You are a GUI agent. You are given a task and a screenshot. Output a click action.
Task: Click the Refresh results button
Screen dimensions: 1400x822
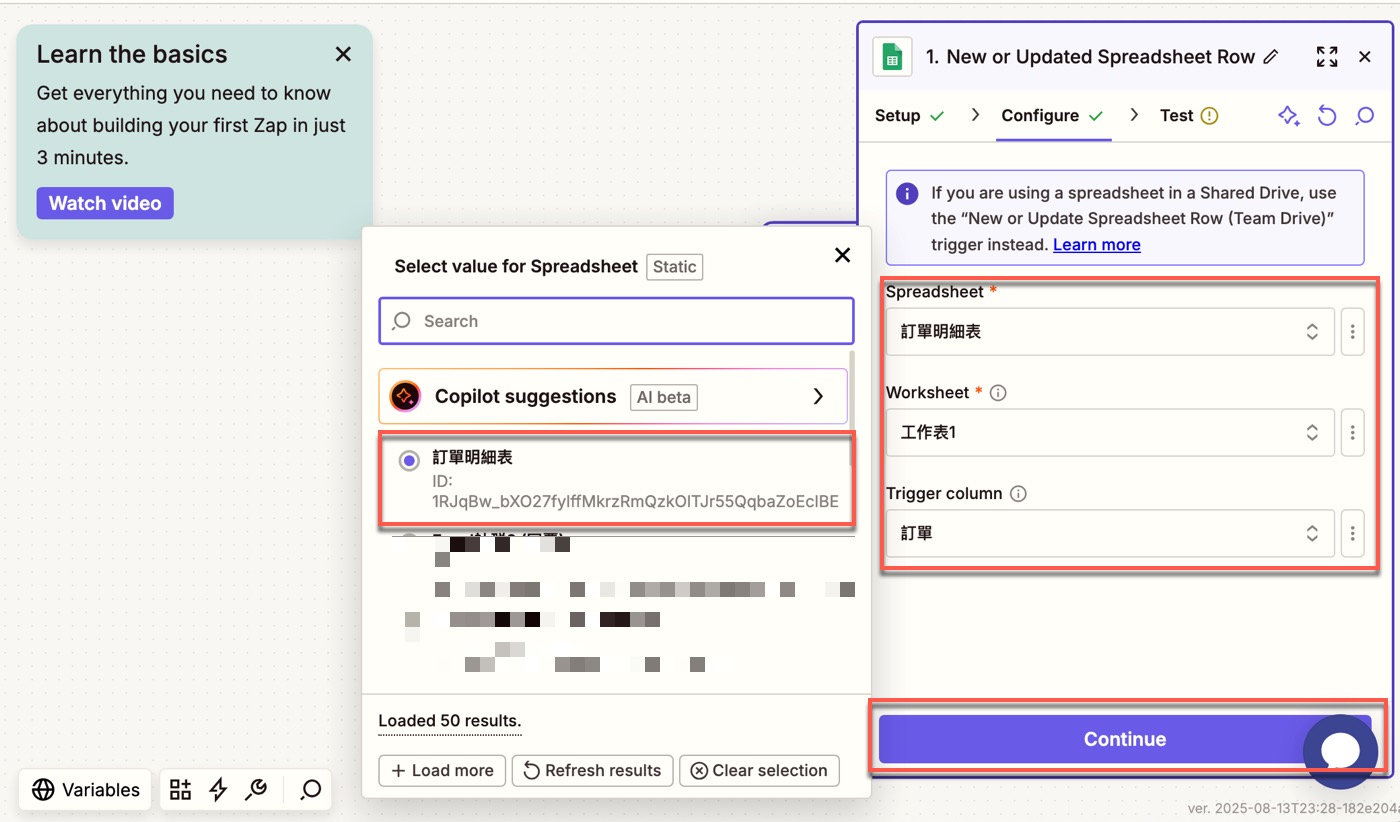coord(592,771)
